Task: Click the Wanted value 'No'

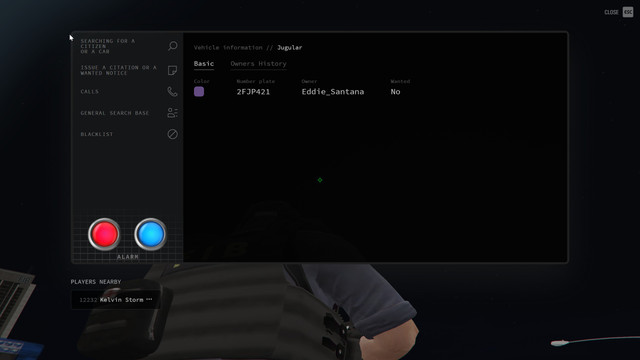Action: pyautogui.click(x=395, y=92)
